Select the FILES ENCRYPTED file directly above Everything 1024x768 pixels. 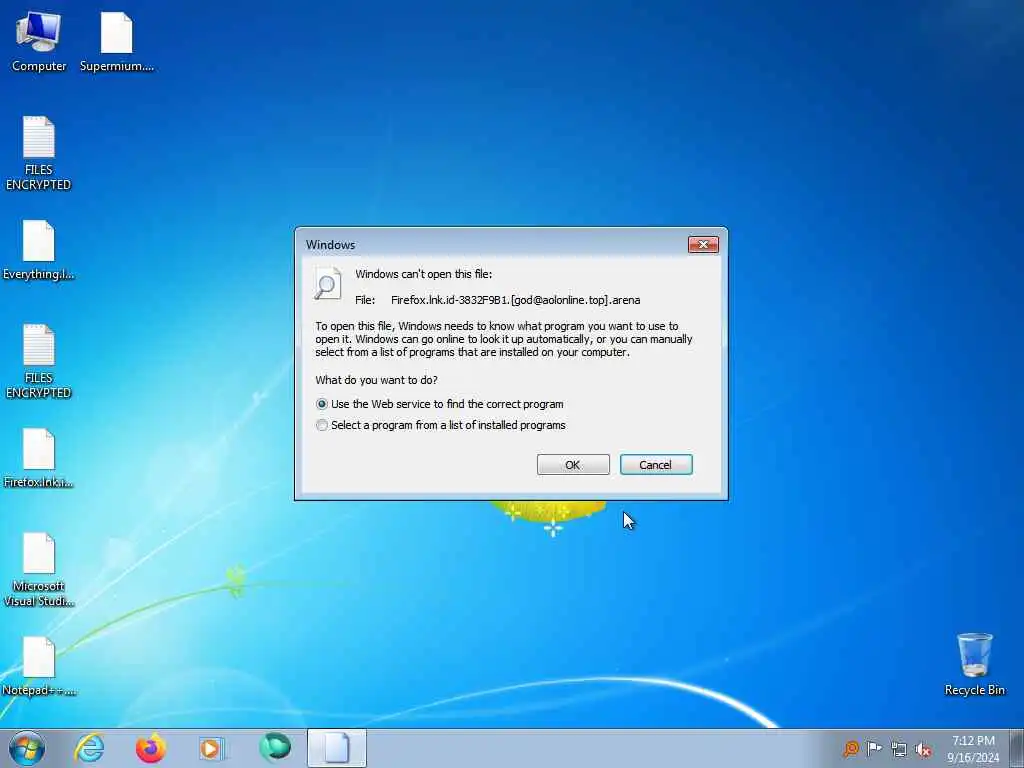[39, 153]
